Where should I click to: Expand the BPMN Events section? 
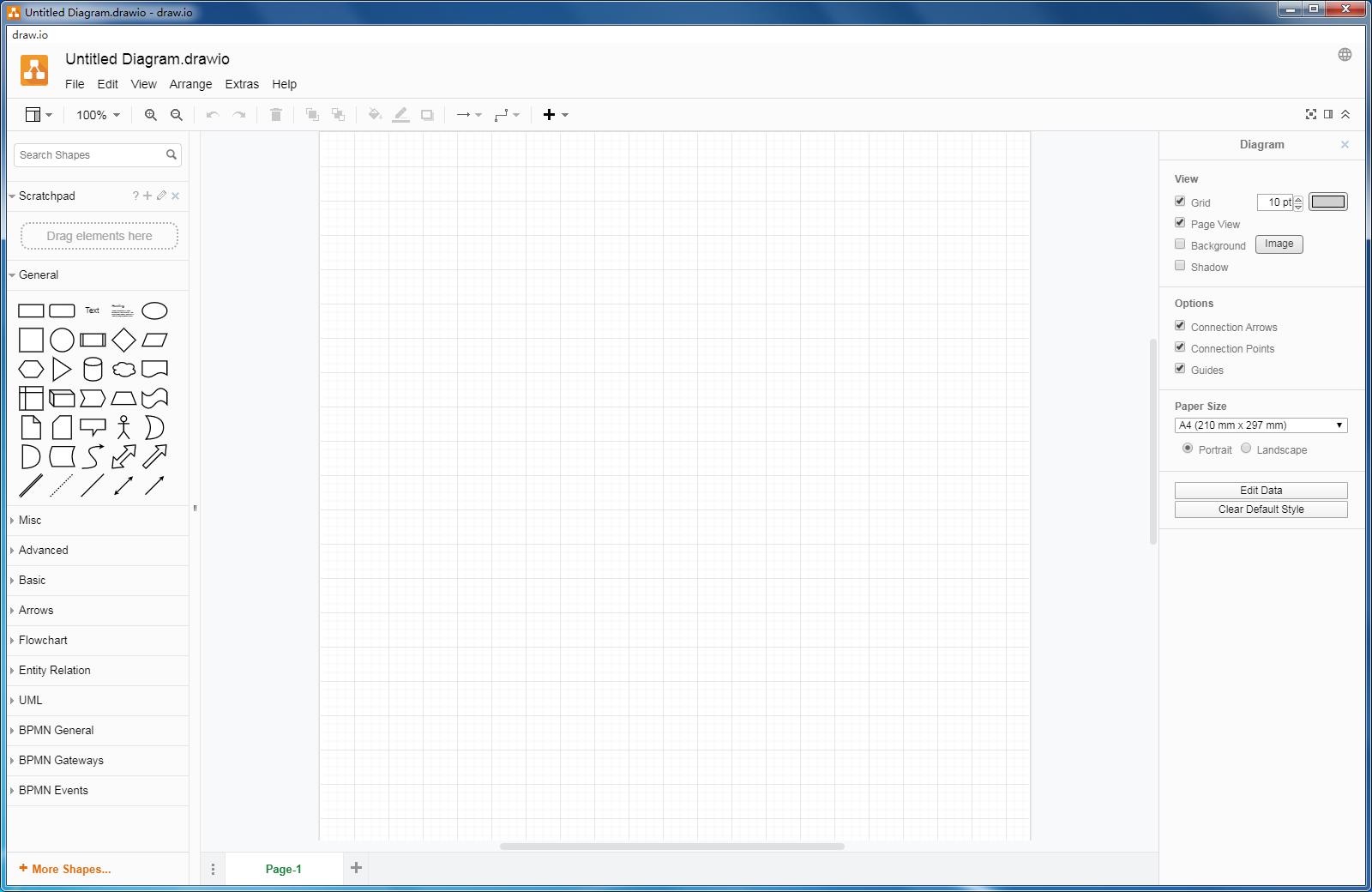coord(98,791)
